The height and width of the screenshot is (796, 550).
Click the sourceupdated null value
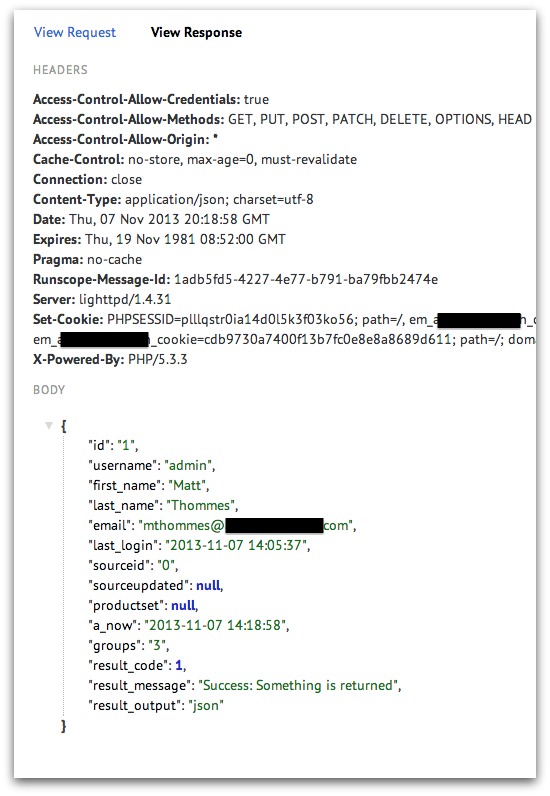click(x=208, y=585)
